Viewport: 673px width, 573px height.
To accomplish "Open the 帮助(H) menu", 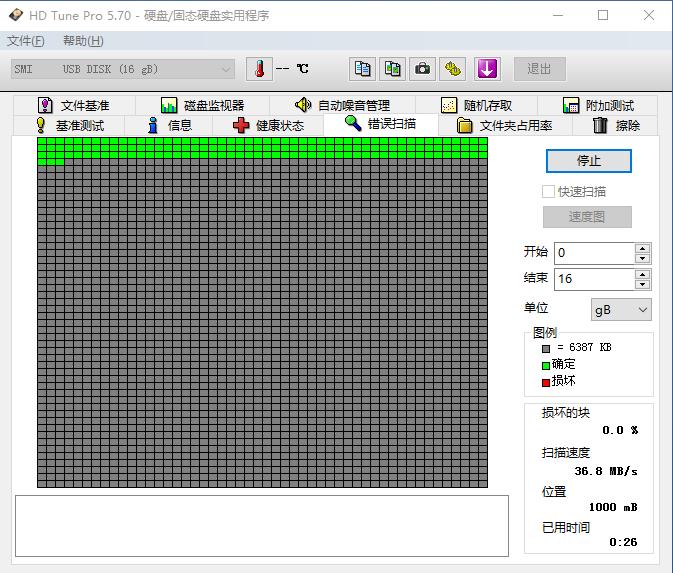I will click(x=83, y=41).
